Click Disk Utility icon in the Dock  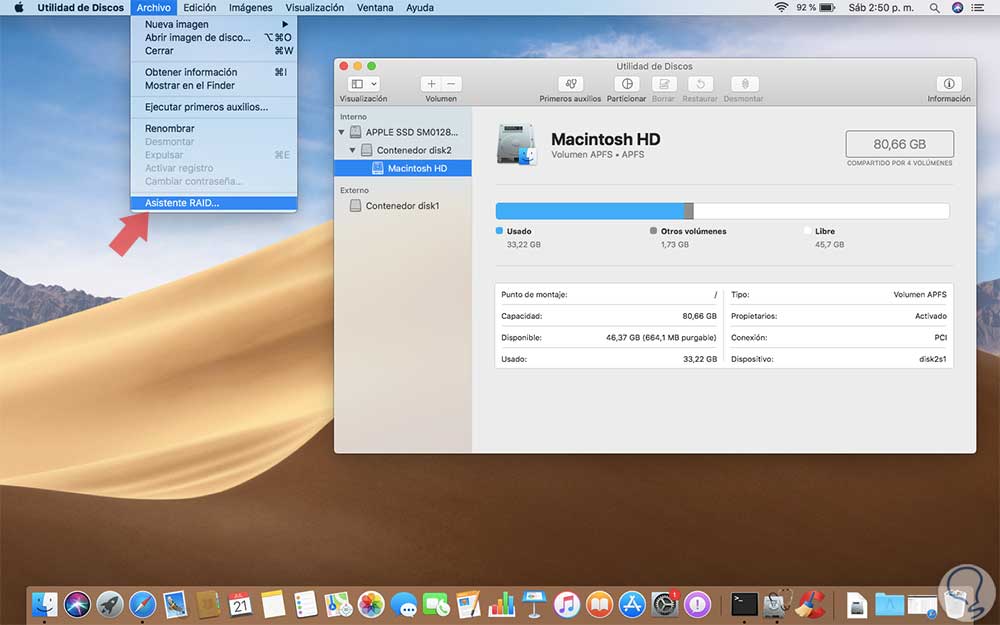(777, 604)
